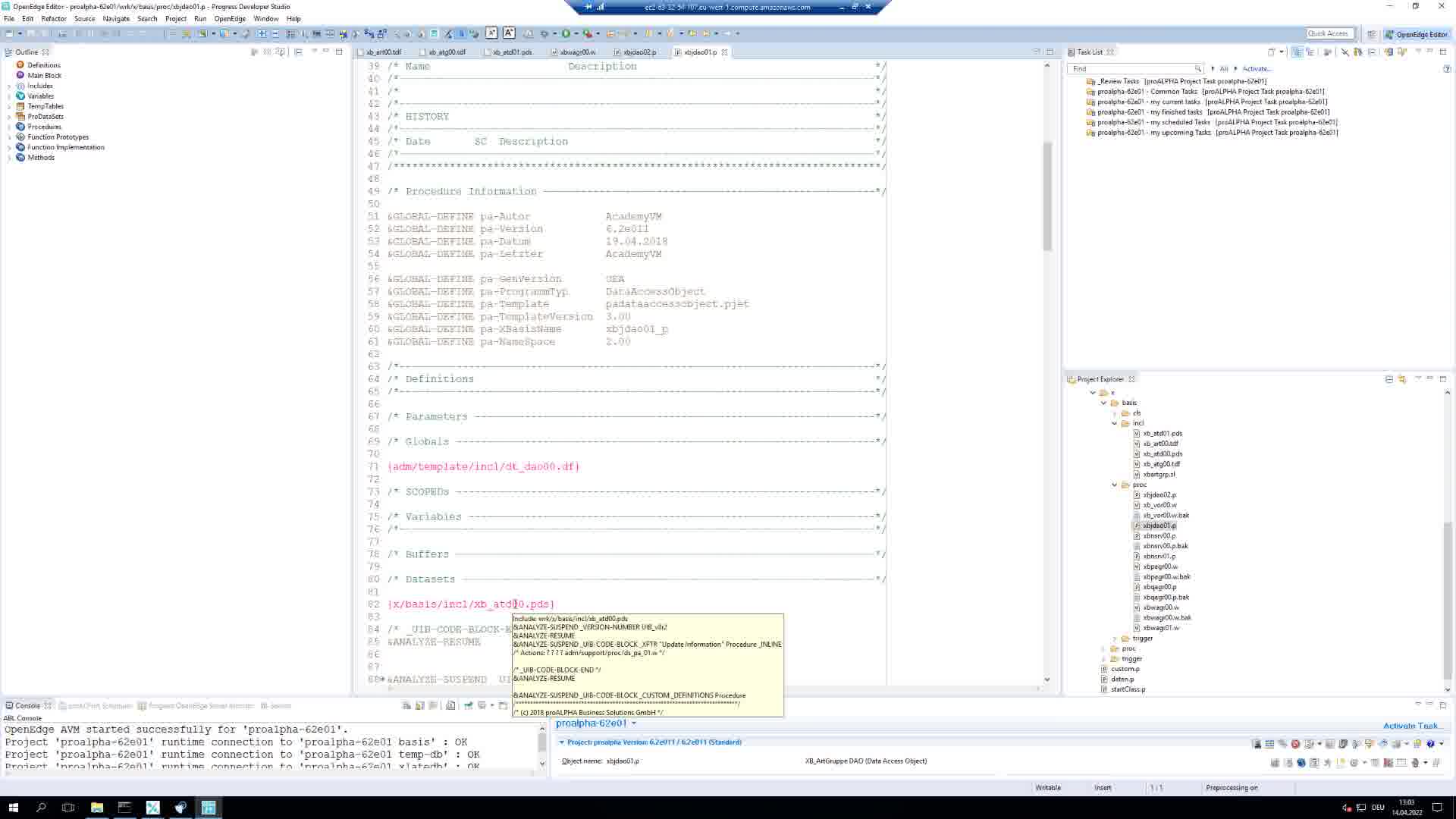Select startClass.p in Project Explorer
The height and width of the screenshot is (819, 1456).
(x=1128, y=689)
